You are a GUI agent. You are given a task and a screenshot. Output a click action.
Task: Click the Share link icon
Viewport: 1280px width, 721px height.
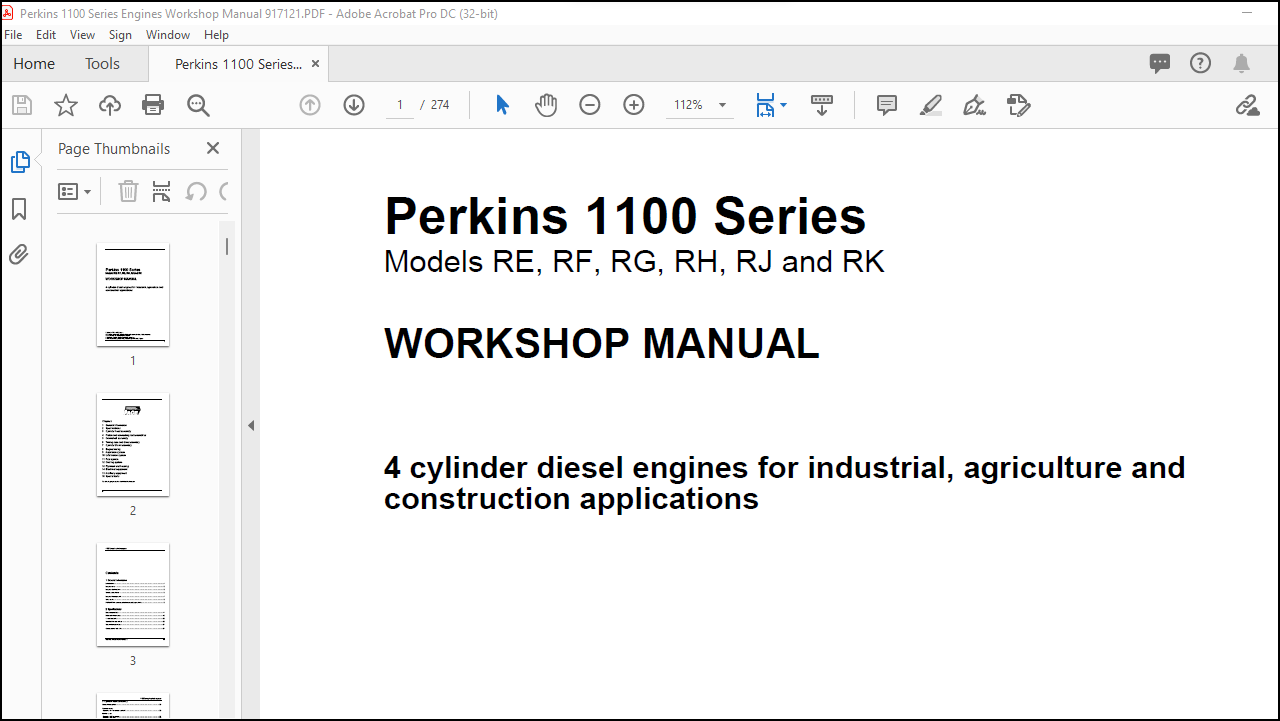1247,105
